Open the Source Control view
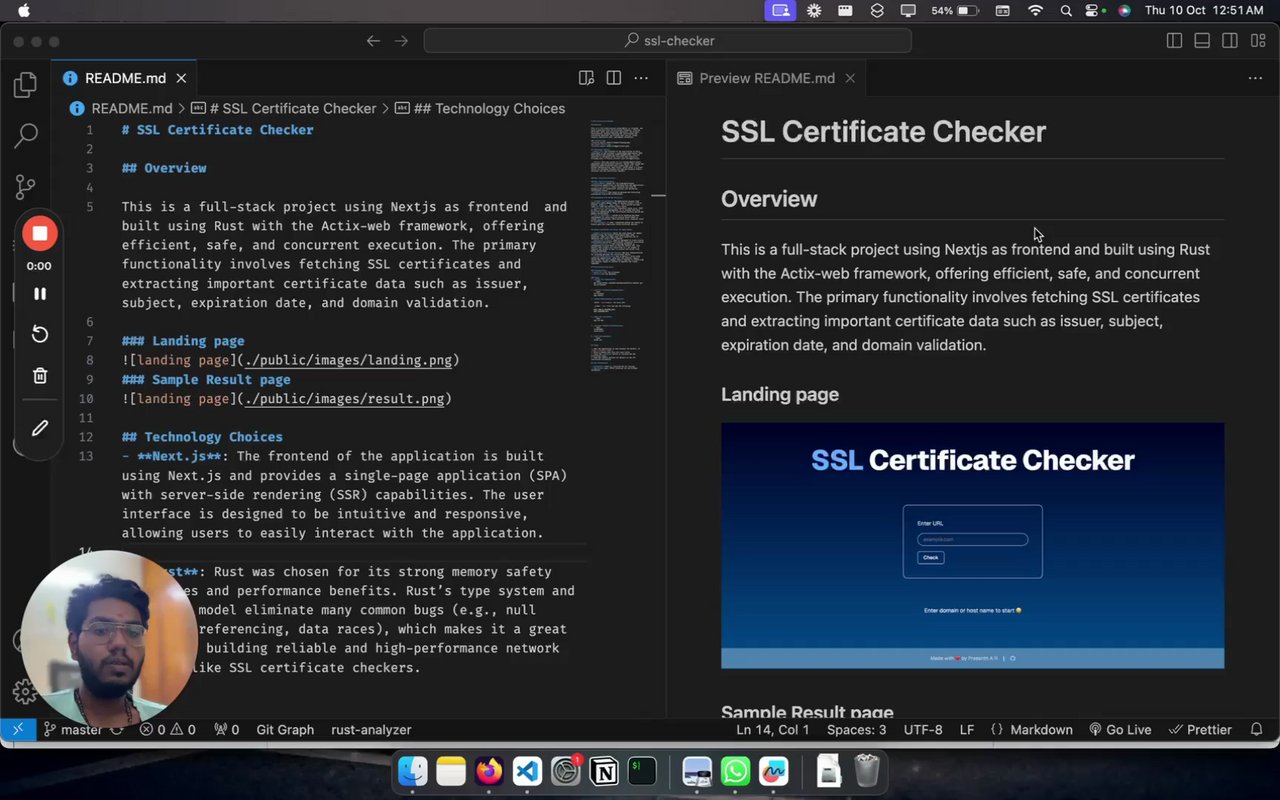1280x800 pixels. (25, 187)
